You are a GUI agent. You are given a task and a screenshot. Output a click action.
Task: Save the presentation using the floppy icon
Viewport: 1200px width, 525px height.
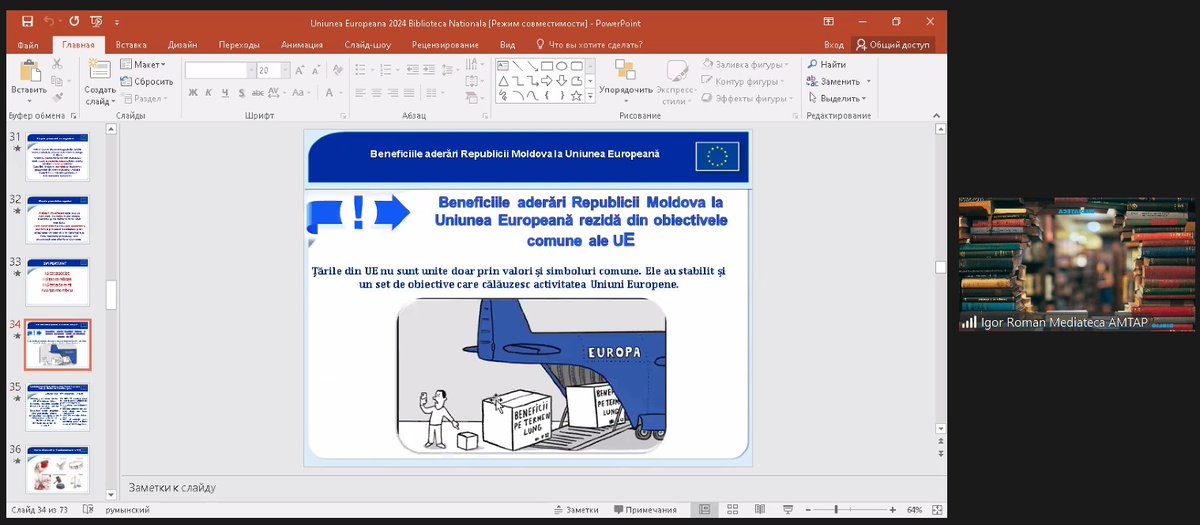pyautogui.click(x=27, y=20)
